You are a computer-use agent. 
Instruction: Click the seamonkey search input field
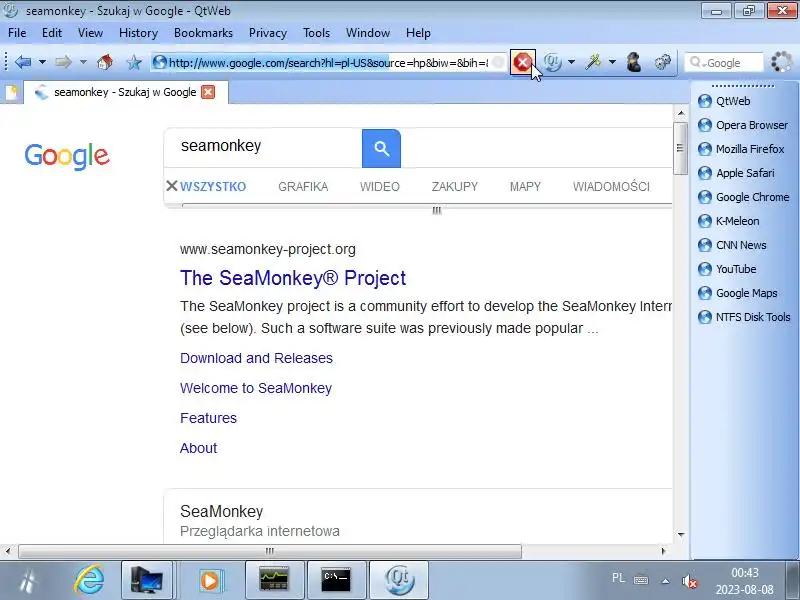point(263,146)
